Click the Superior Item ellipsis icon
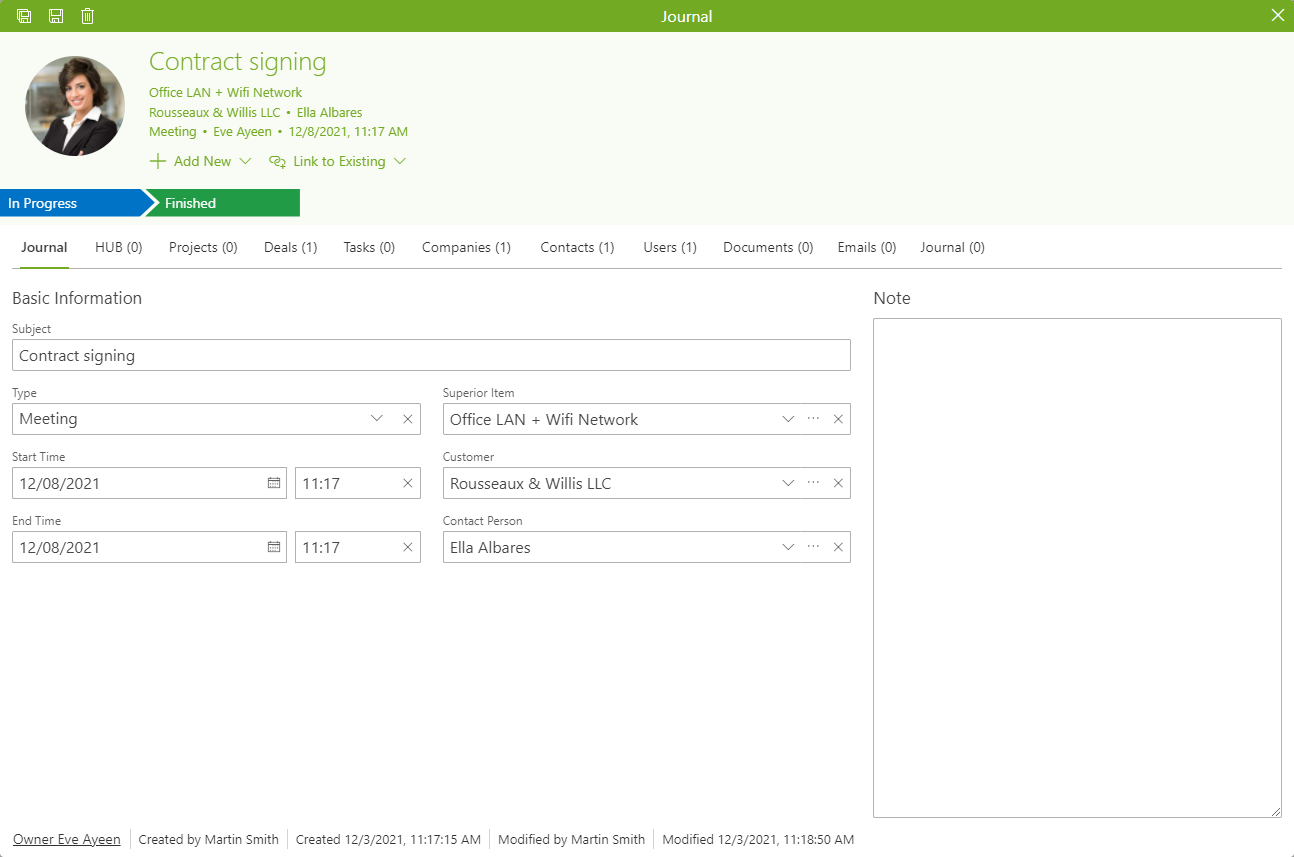 pos(813,419)
